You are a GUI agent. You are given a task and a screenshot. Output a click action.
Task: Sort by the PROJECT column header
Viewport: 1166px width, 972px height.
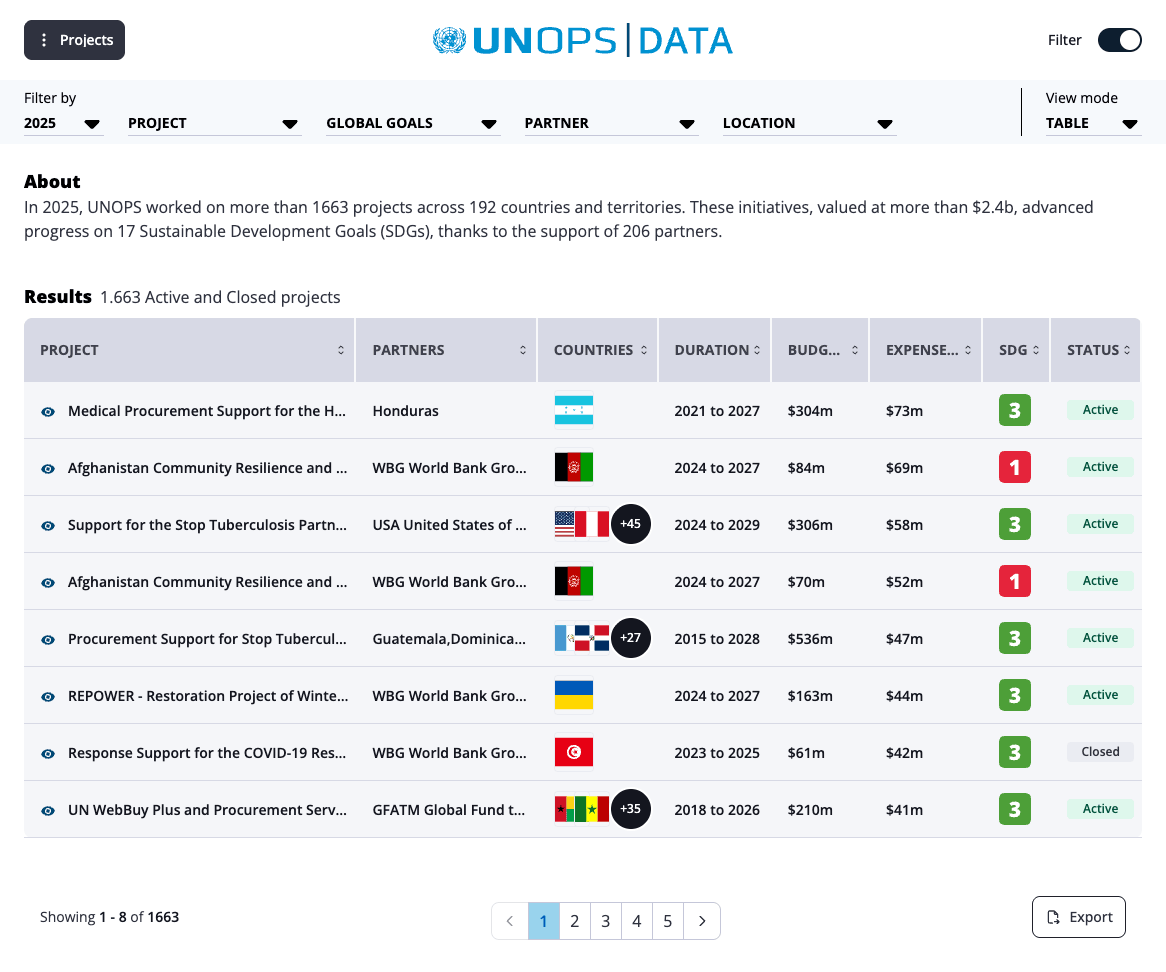[x=190, y=350]
